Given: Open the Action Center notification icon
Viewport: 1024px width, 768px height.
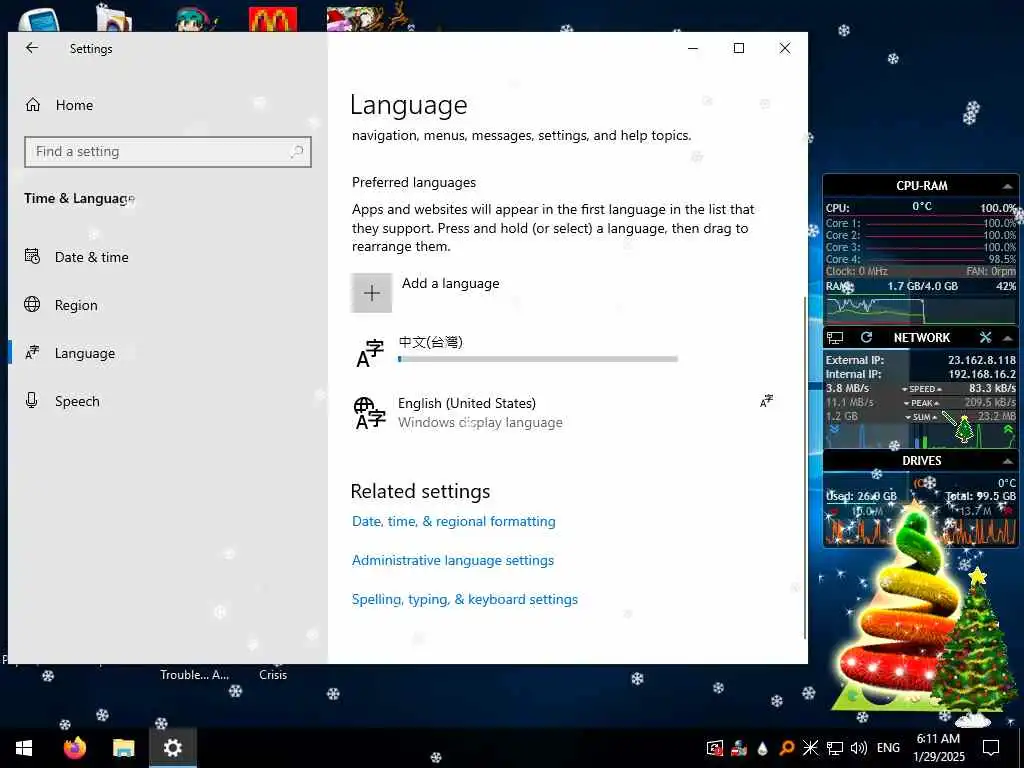Looking at the screenshot, I should (x=991, y=748).
